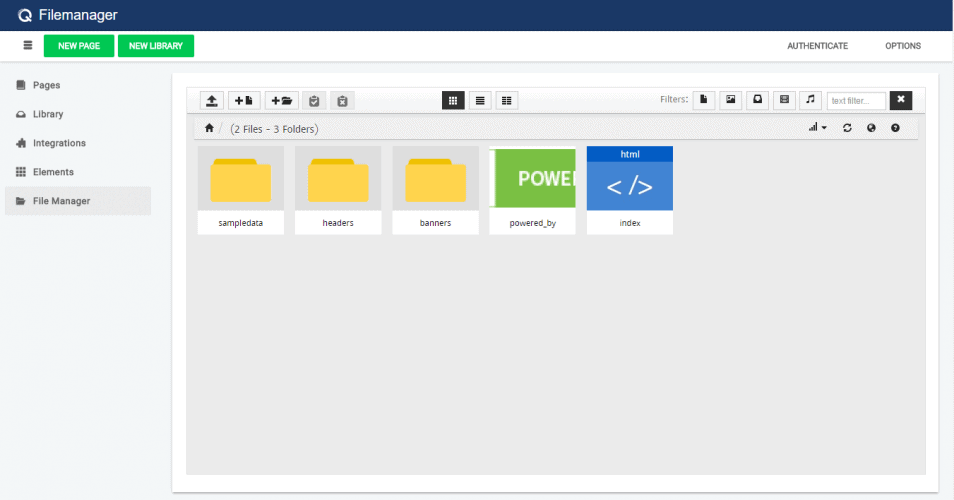The width and height of the screenshot is (954, 500).
Task: Open the sorting dropdown
Action: click(x=818, y=128)
